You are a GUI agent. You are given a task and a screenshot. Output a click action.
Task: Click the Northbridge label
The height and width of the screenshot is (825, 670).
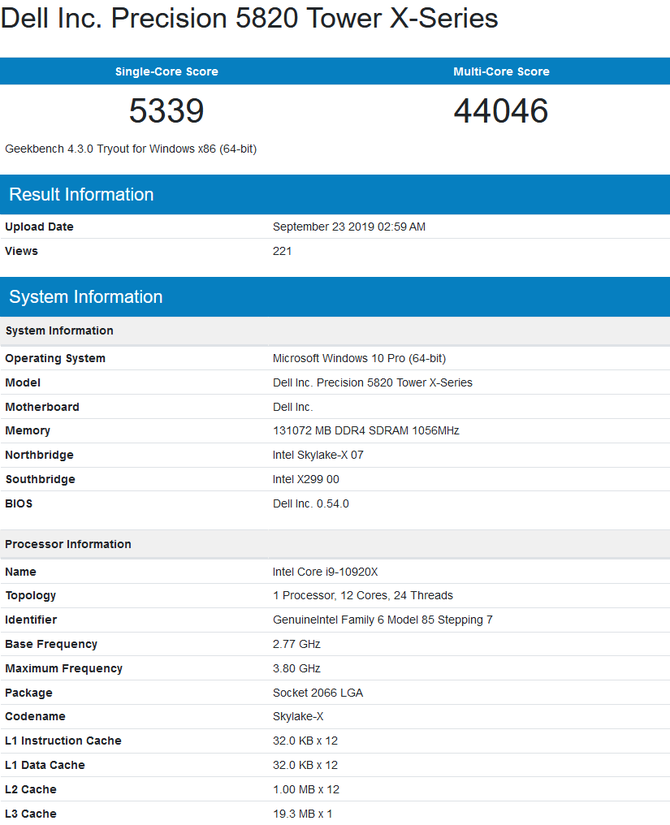(x=39, y=455)
